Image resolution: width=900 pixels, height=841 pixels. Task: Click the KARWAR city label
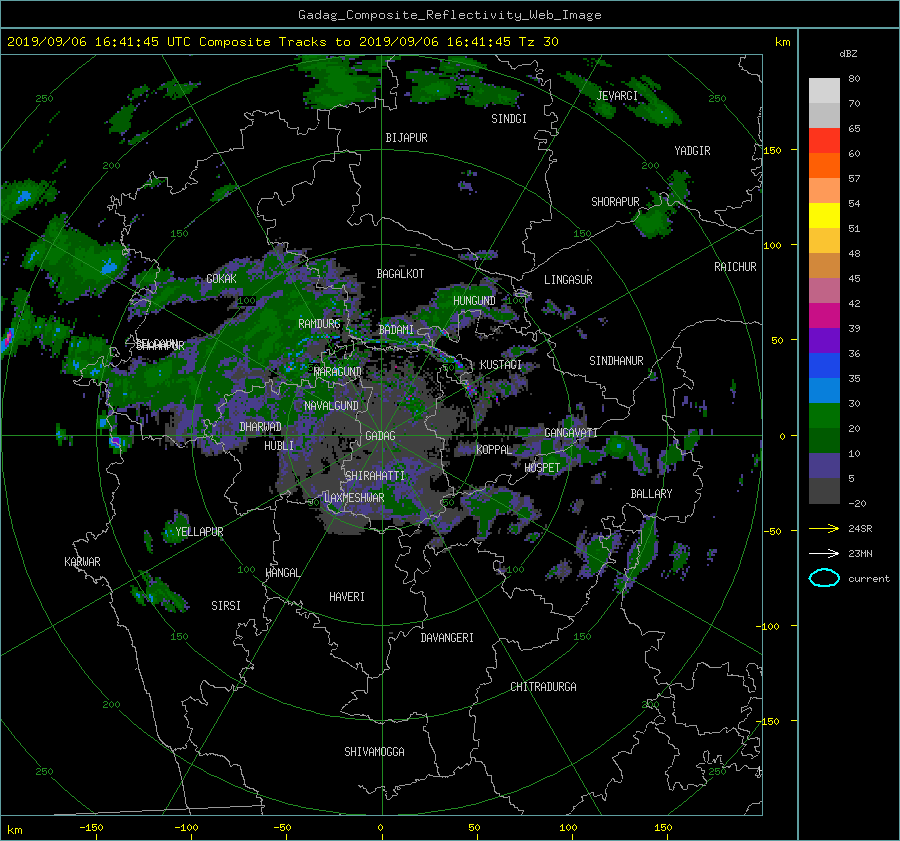(x=82, y=562)
